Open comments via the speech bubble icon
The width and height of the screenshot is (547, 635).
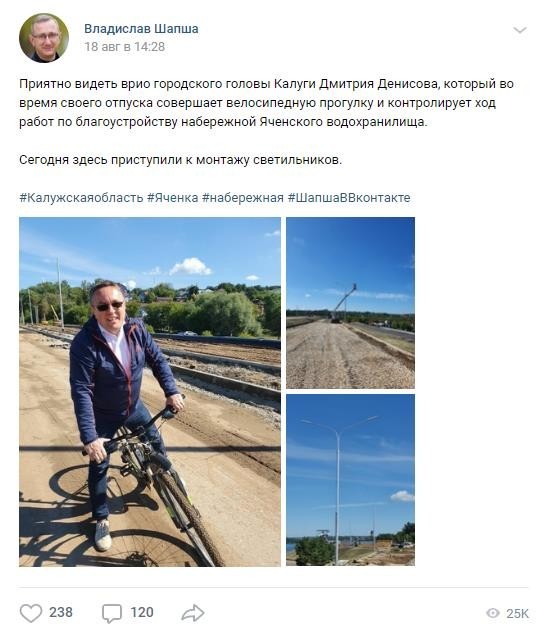click(112, 613)
